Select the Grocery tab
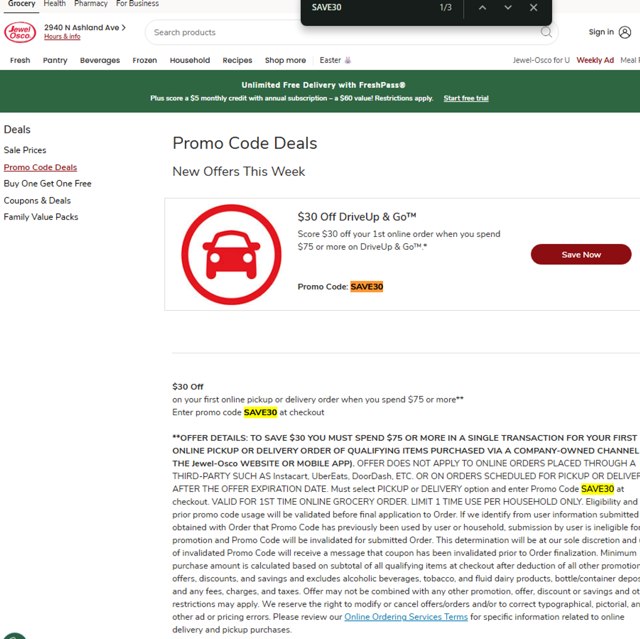640x639 pixels. (x=21, y=4)
